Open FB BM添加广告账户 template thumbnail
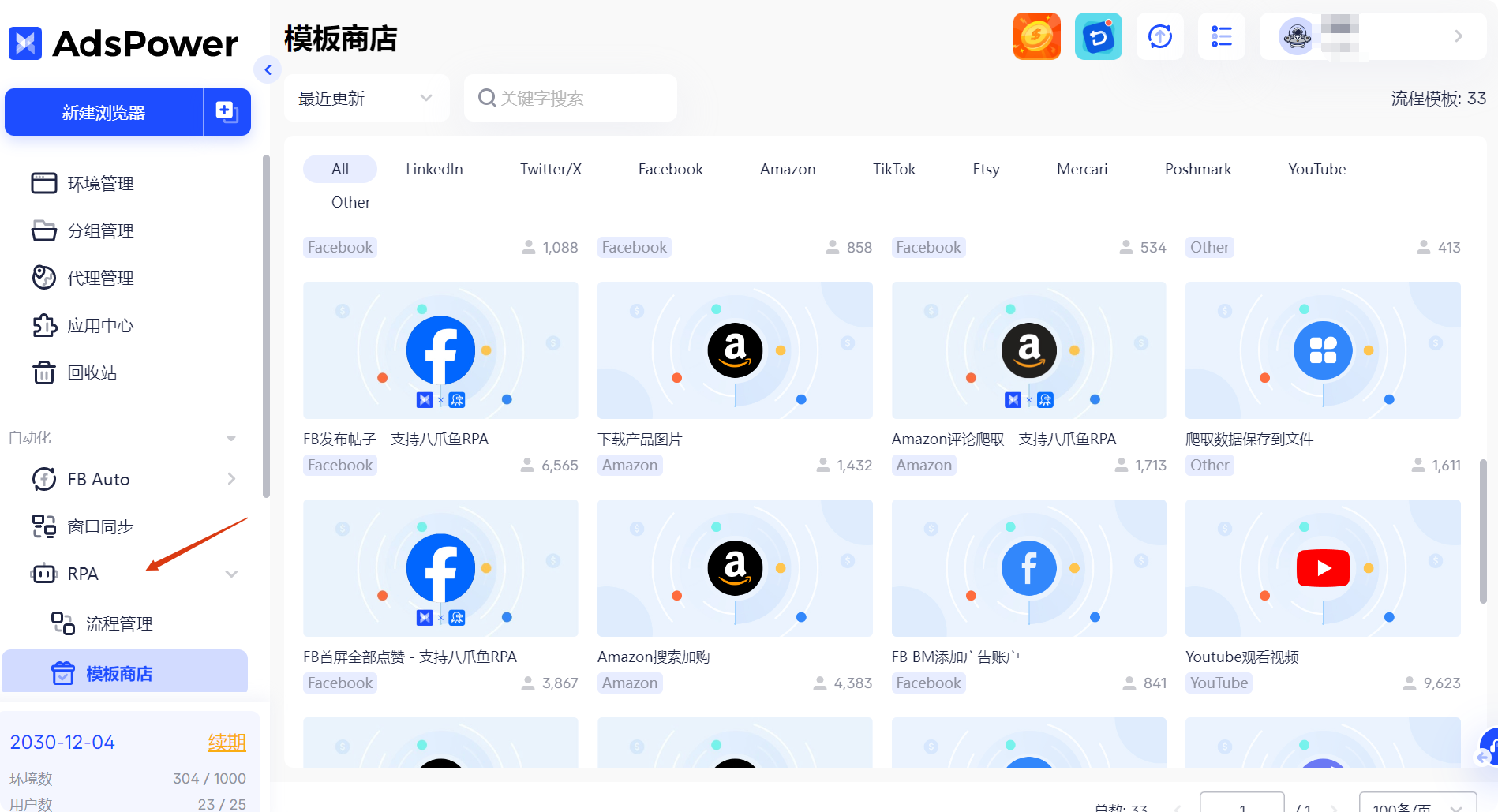Viewport: 1498px width, 812px height. coord(1029,568)
